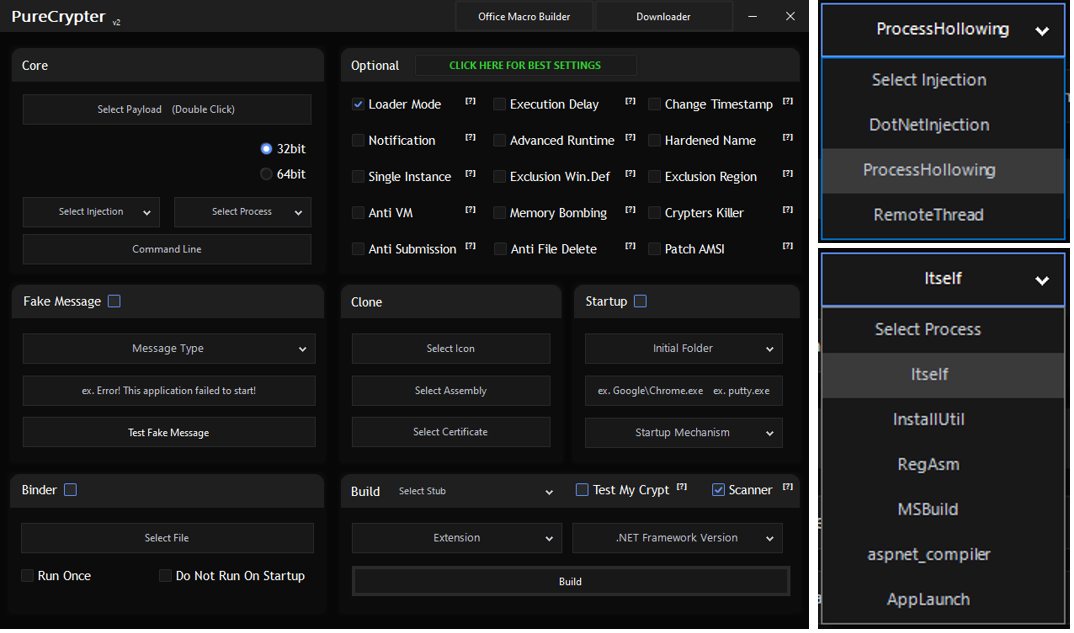Select the 64bit radio button
The image size is (1074, 633).
[266, 174]
